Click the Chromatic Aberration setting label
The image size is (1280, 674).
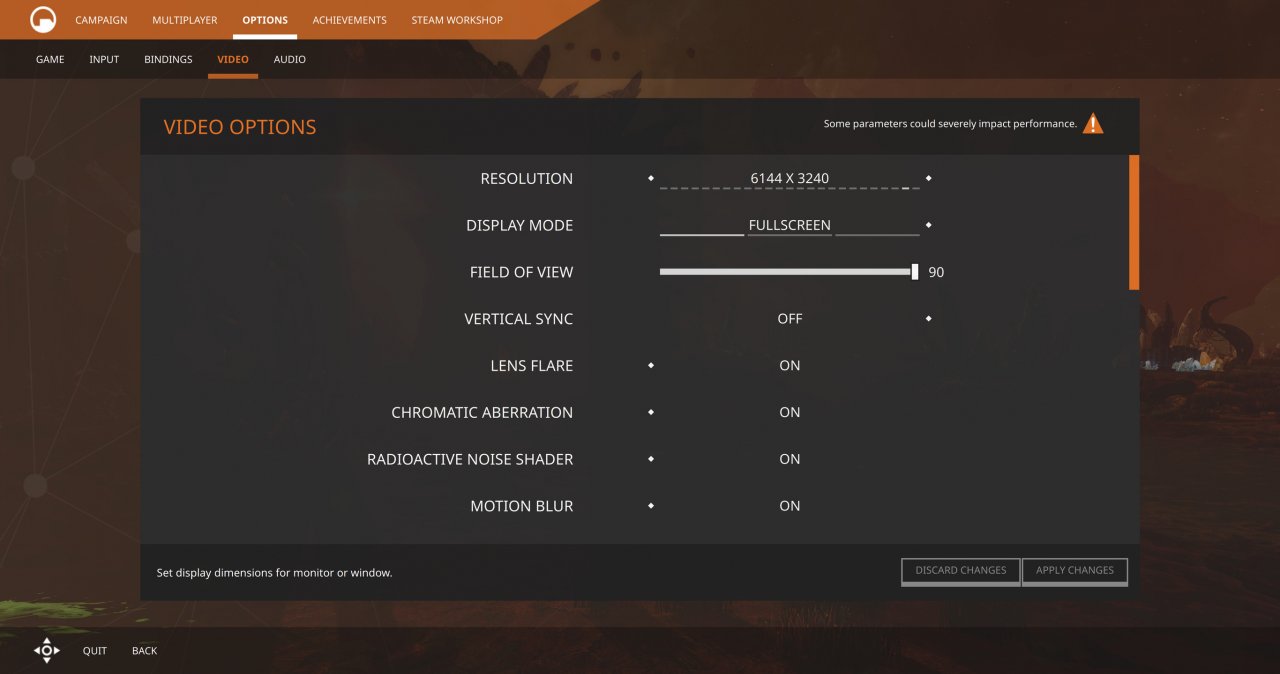tap(482, 412)
